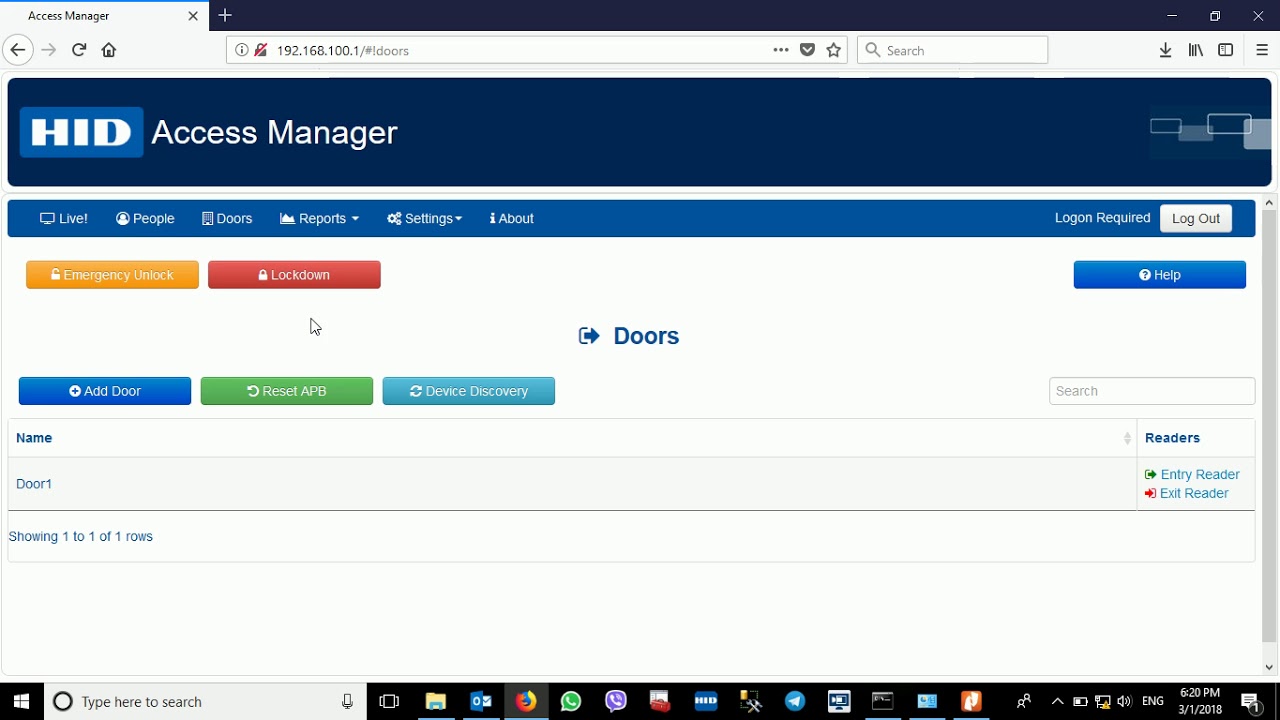Click the Readers column header
The width and height of the screenshot is (1280, 720).
click(1172, 438)
